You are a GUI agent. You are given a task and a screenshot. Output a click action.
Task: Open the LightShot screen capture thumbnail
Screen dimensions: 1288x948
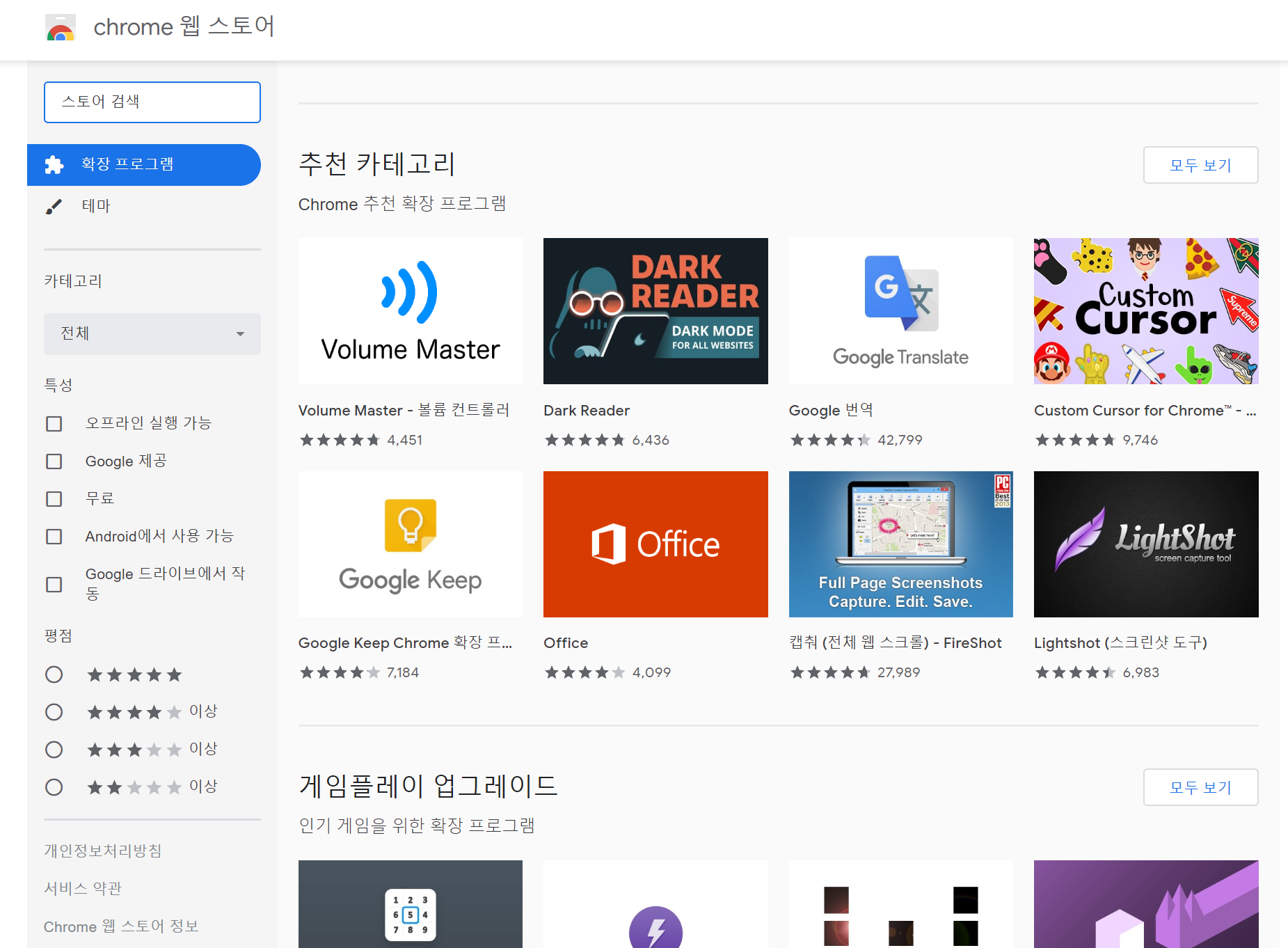coord(1146,544)
